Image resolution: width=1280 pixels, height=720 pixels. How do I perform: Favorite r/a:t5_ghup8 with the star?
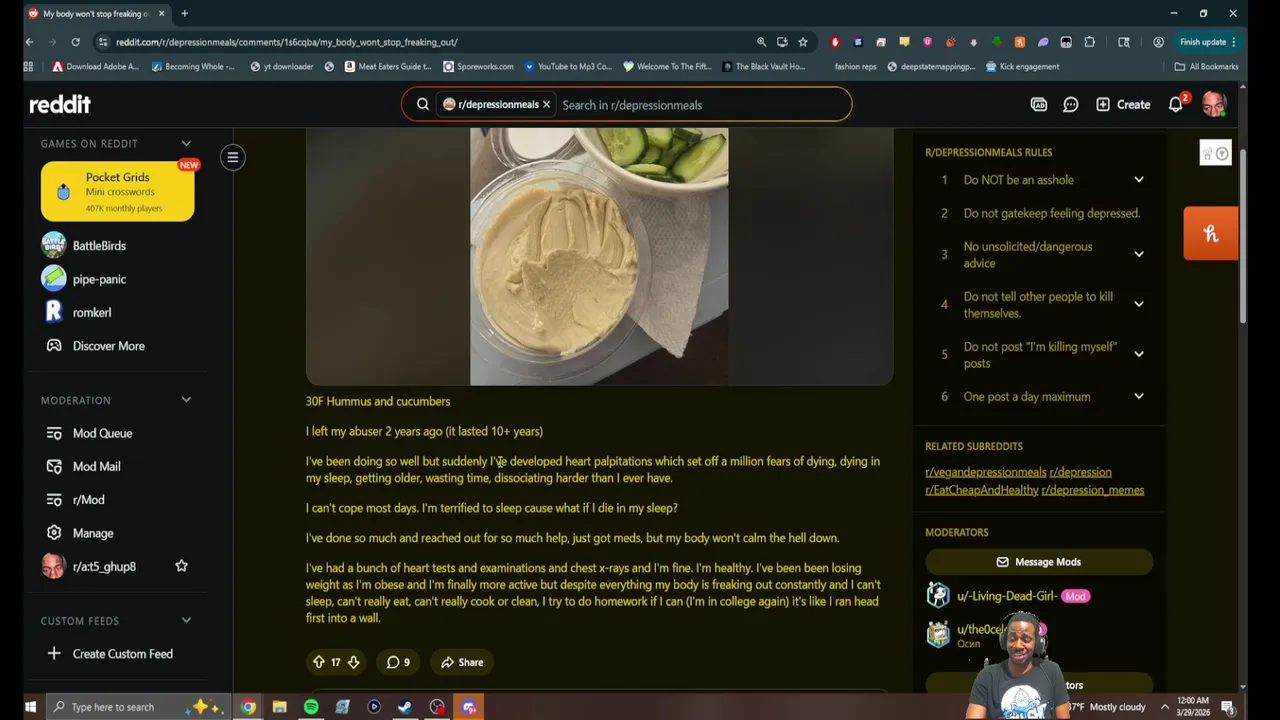181,566
